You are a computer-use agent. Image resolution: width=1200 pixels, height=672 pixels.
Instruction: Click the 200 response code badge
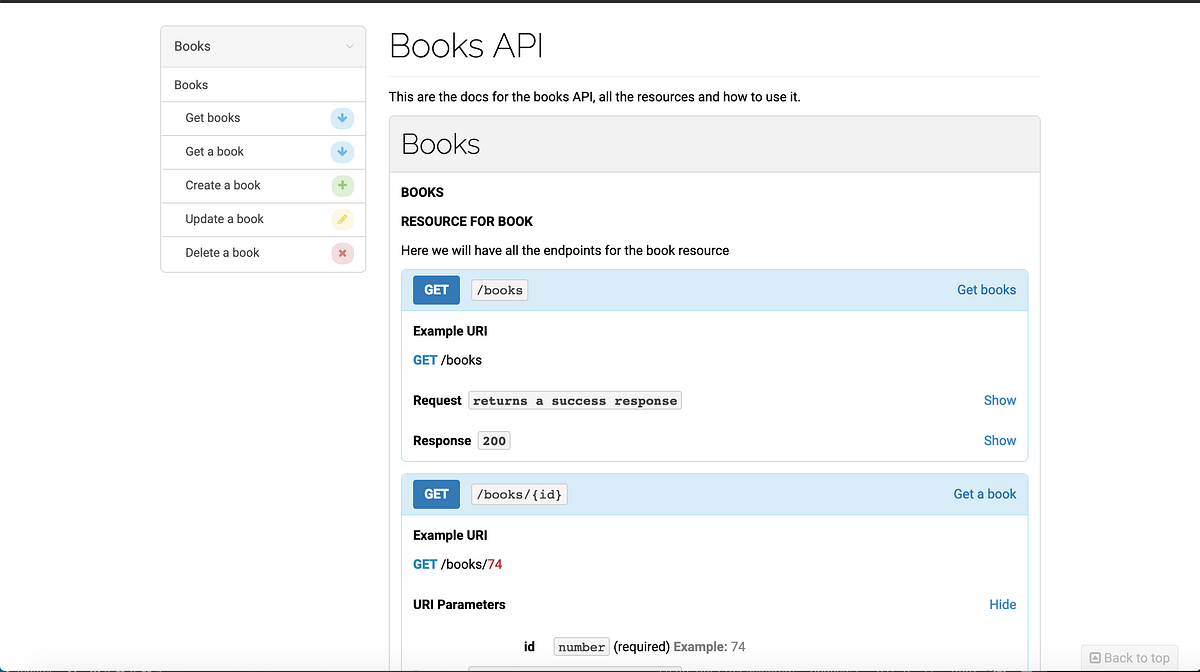click(x=493, y=440)
